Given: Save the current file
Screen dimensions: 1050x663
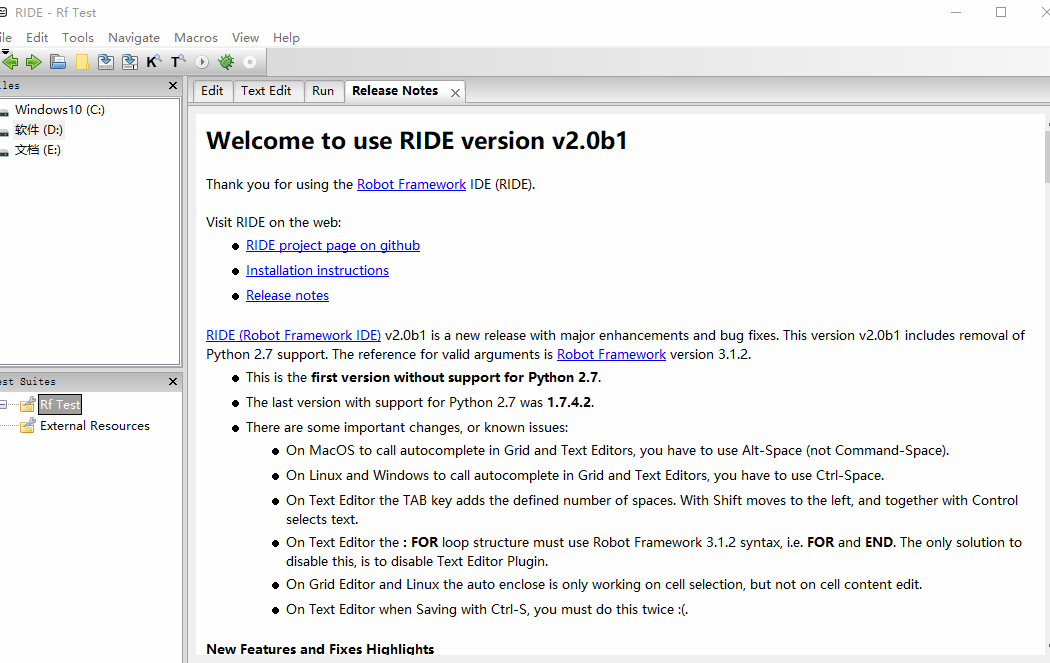Looking at the screenshot, I should click(106, 62).
